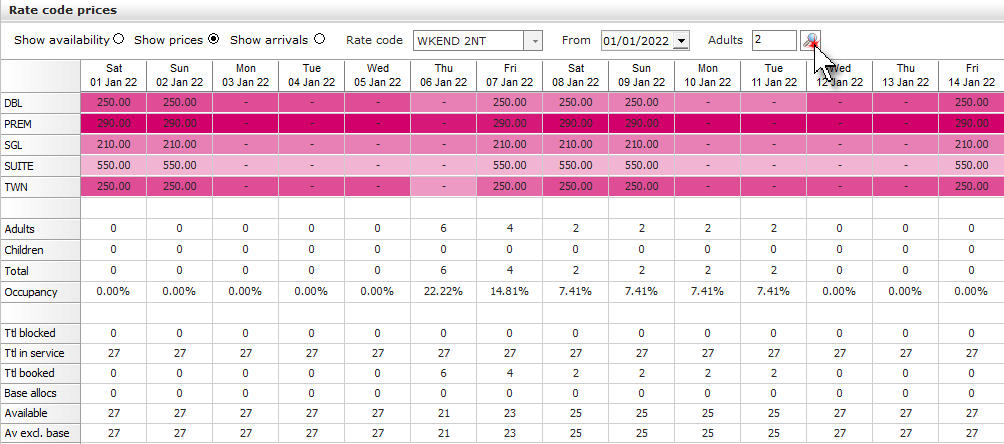
Task: Click the Ttl blocked row label
Action: click(40, 333)
